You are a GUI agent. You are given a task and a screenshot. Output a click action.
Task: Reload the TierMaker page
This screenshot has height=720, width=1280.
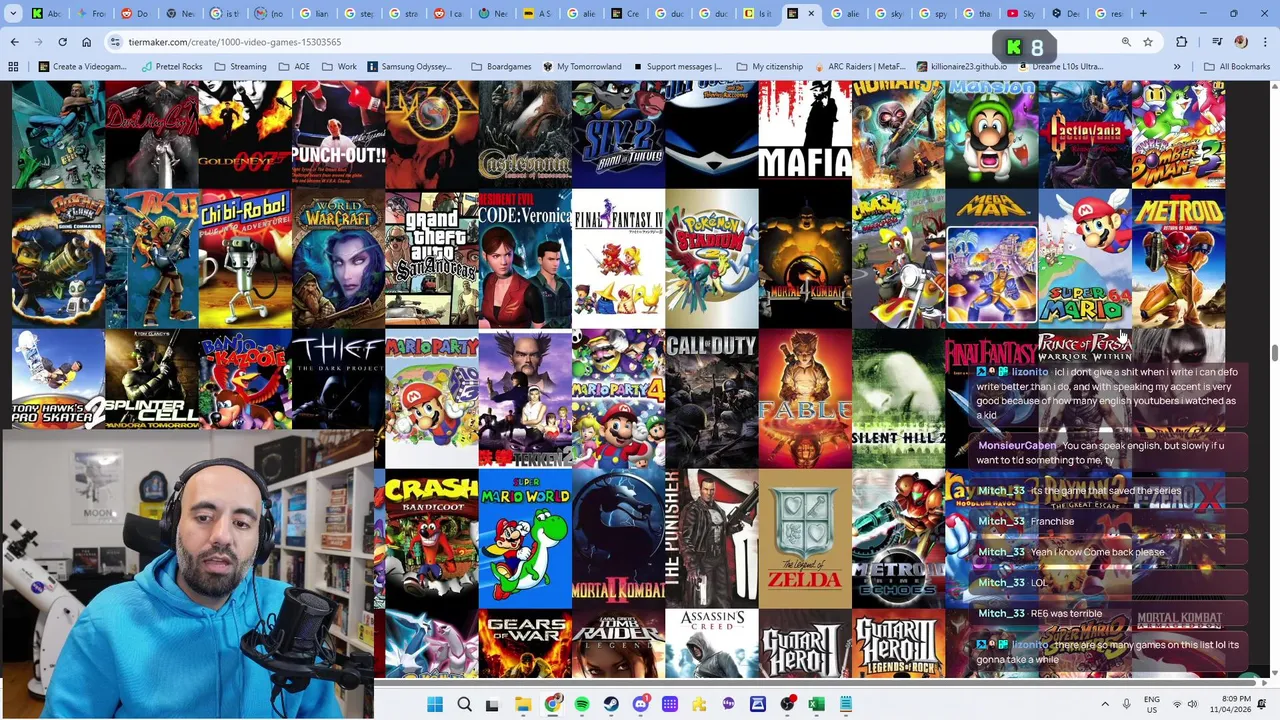tap(62, 42)
